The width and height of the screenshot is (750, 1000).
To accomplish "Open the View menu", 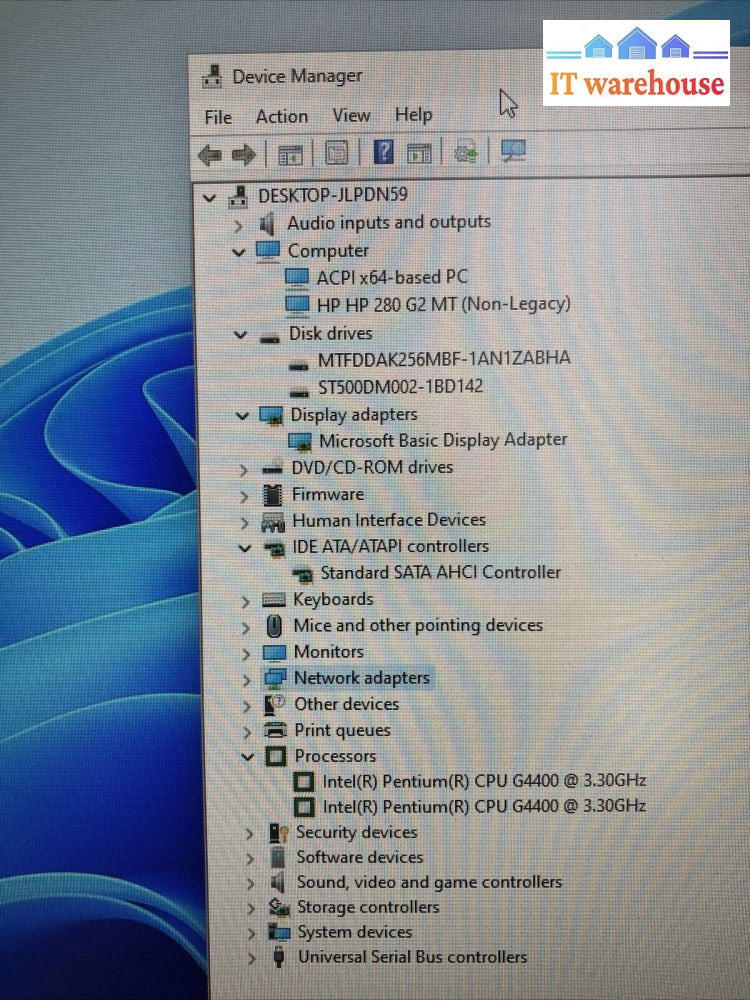I will point(351,115).
